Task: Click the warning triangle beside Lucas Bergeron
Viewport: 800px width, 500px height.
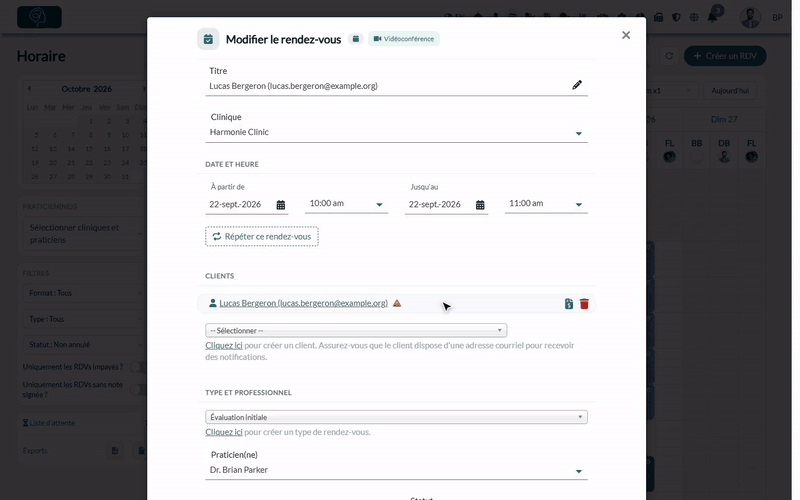Action: 397,303
